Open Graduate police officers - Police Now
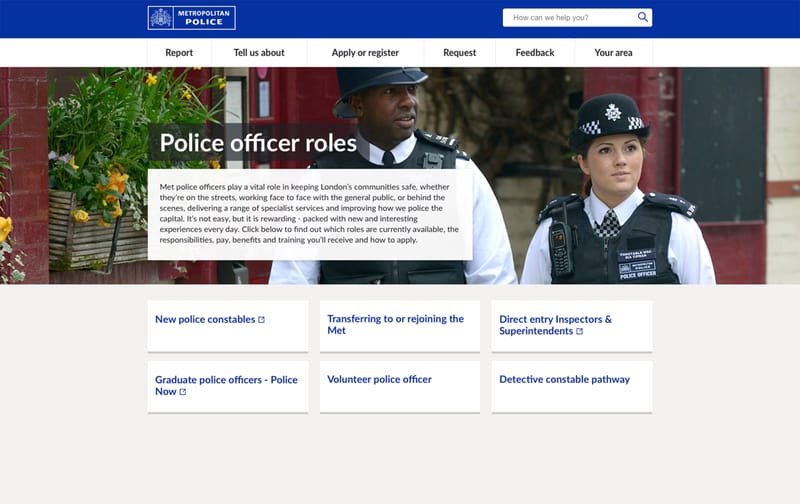Image resolution: width=800 pixels, height=504 pixels. pyautogui.click(x=226, y=385)
